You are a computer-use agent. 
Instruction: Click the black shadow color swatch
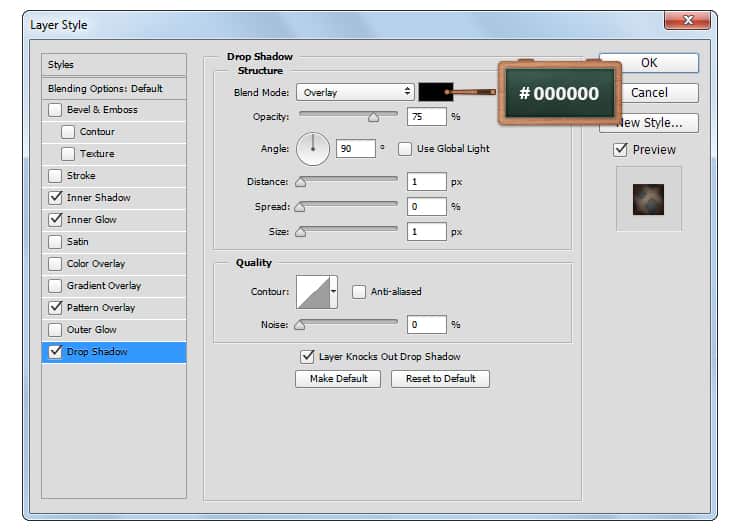pos(436,92)
